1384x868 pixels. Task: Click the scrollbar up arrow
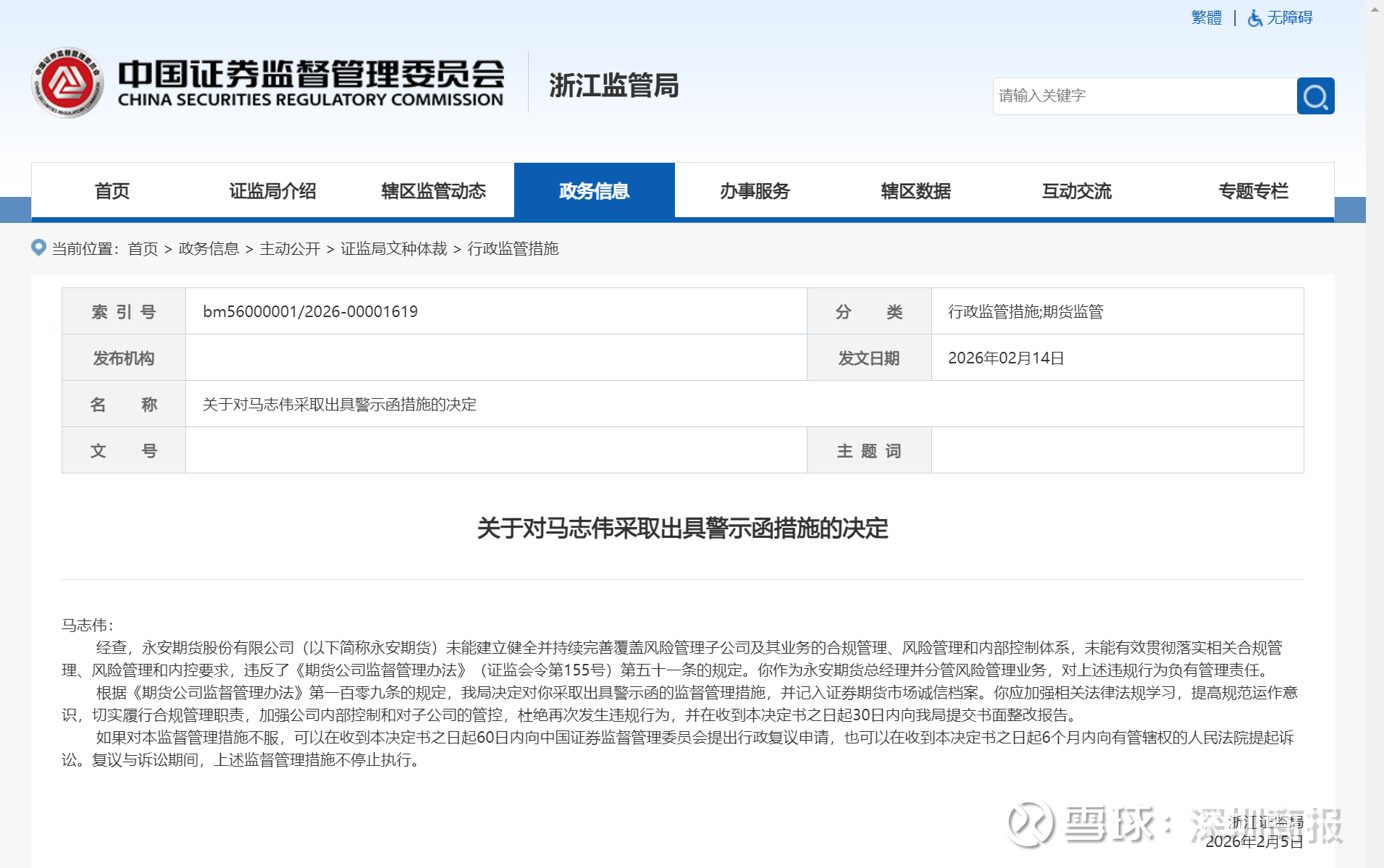click(x=1375, y=9)
